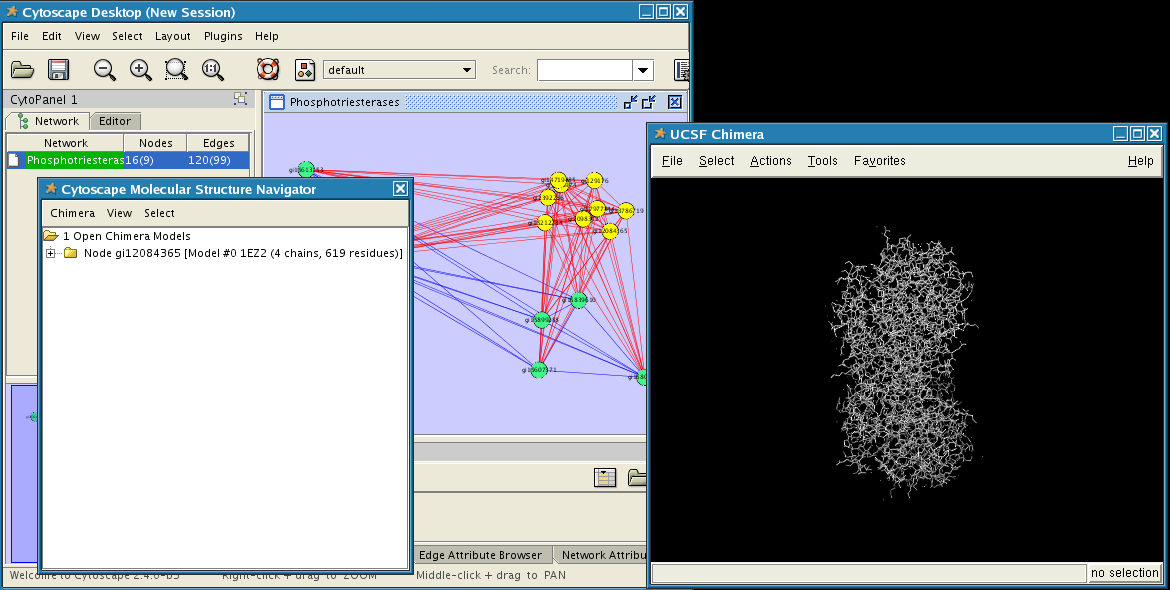This screenshot has height=590, width=1170.
Task: Switch to the Edge Attribute Browser tab
Action: click(x=480, y=555)
